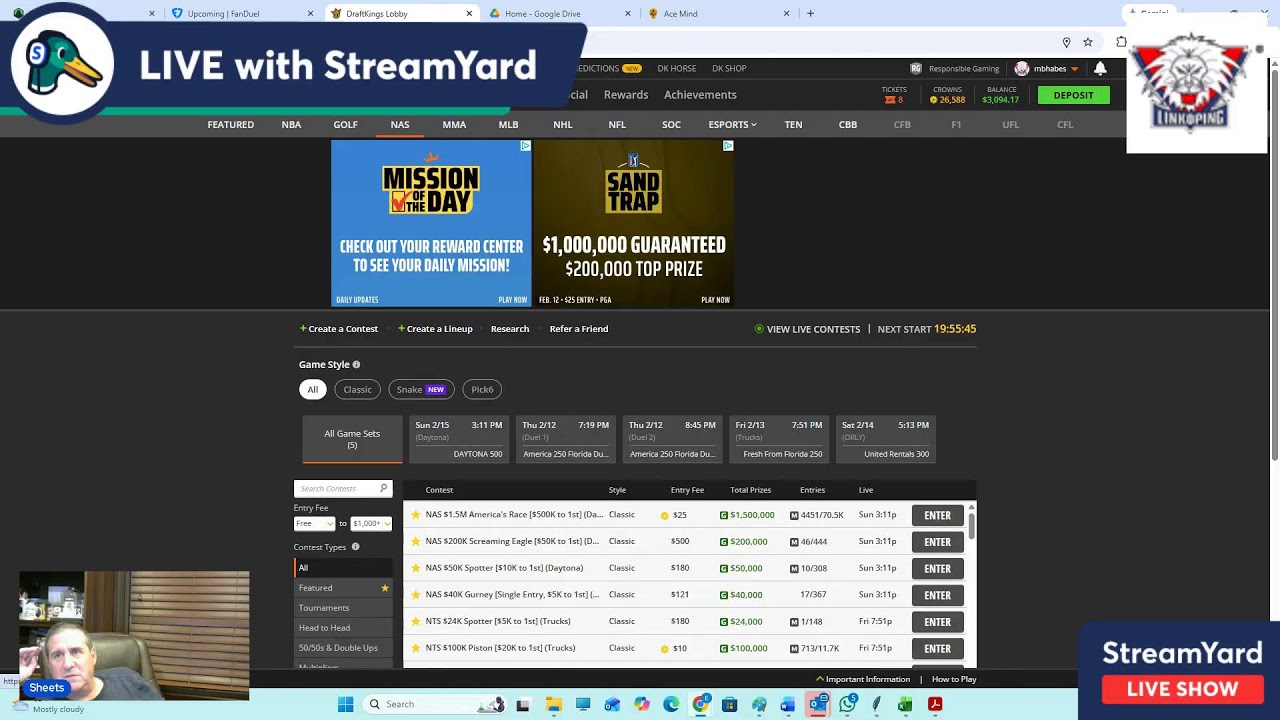This screenshot has width=1280, height=720.
Task: Open the Windows Start menu
Action: tap(345, 704)
